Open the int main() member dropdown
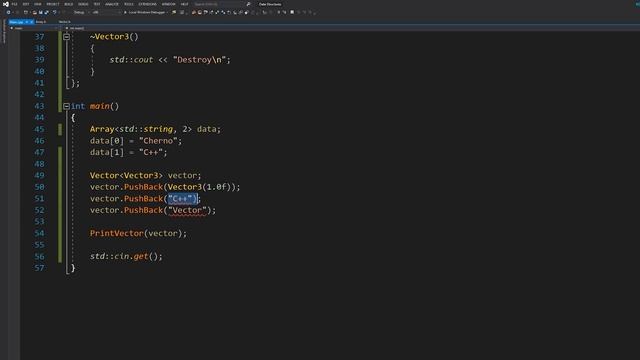The height and width of the screenshot is (360, 640). pos(76,28)
